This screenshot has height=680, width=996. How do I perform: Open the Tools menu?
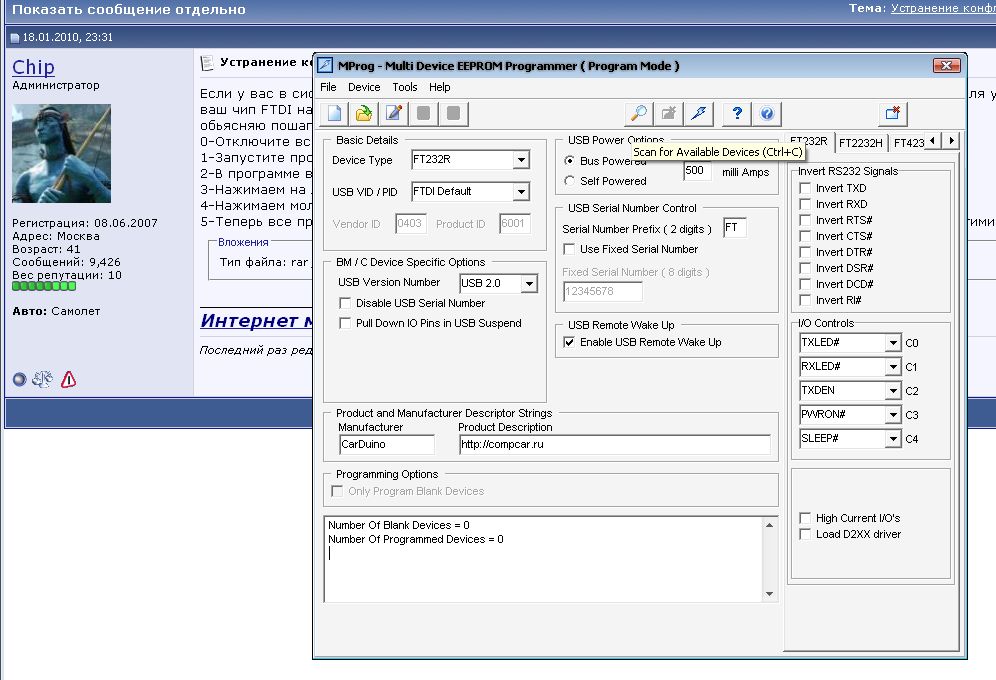click(405, 87)
